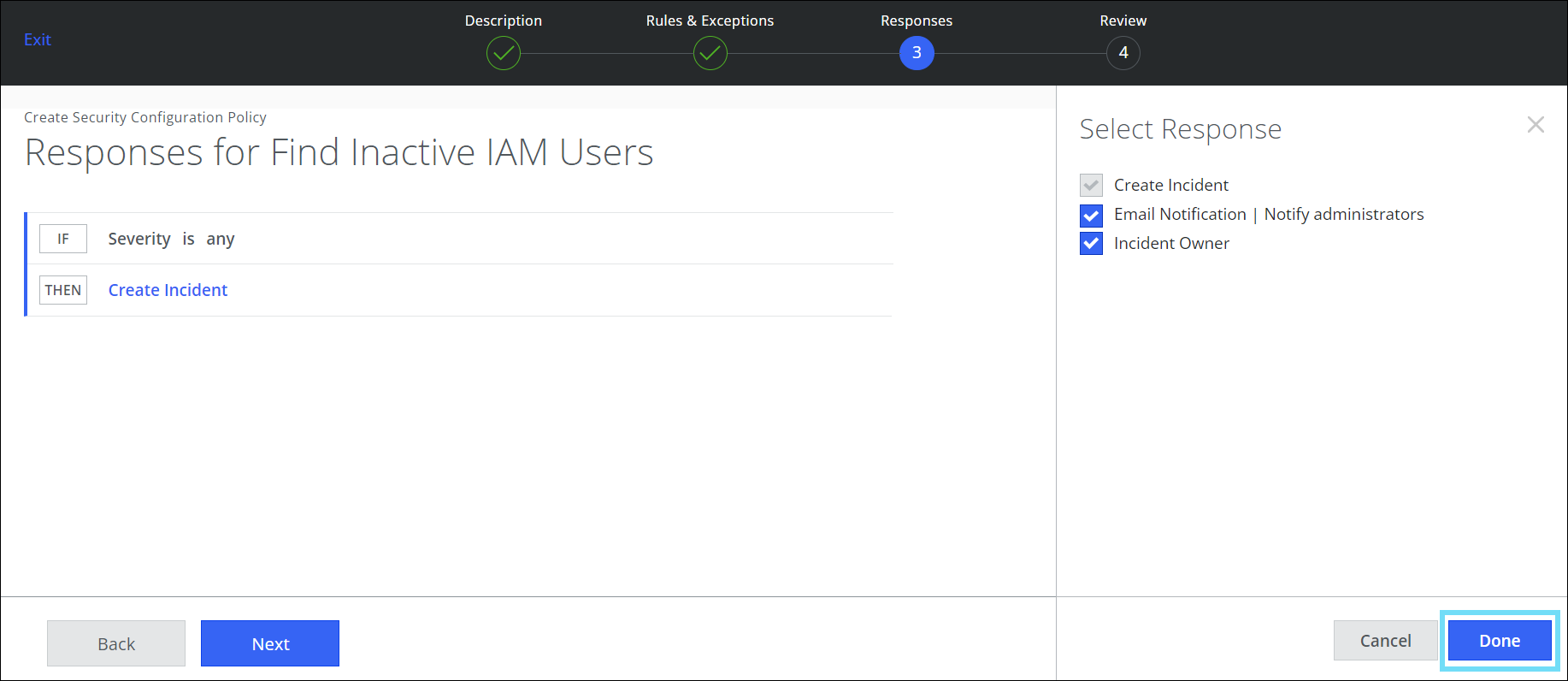Click the Exit link
1568x681 pixels.
[38, 39]
